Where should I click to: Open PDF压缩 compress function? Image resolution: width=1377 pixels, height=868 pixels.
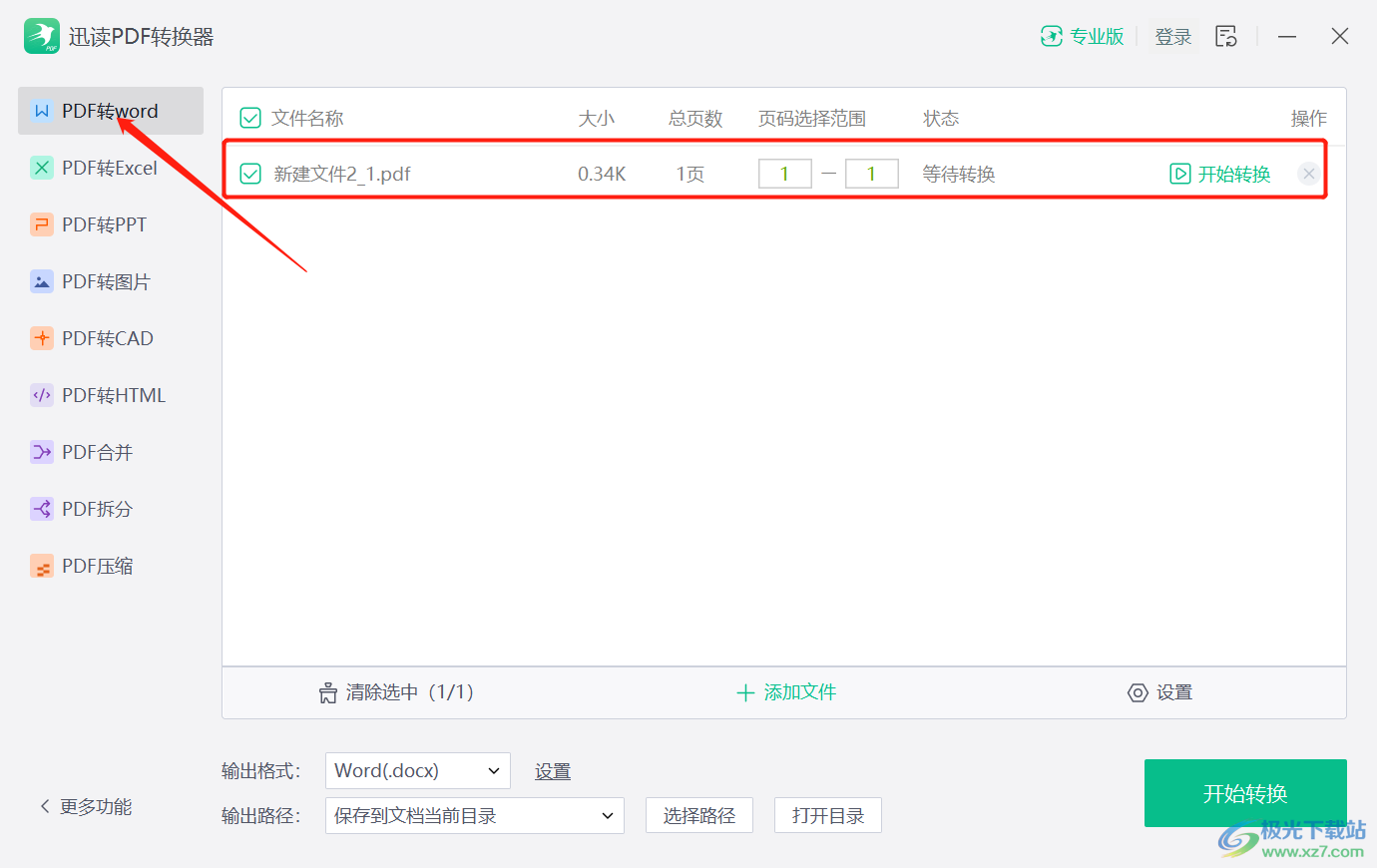[111, 566]
